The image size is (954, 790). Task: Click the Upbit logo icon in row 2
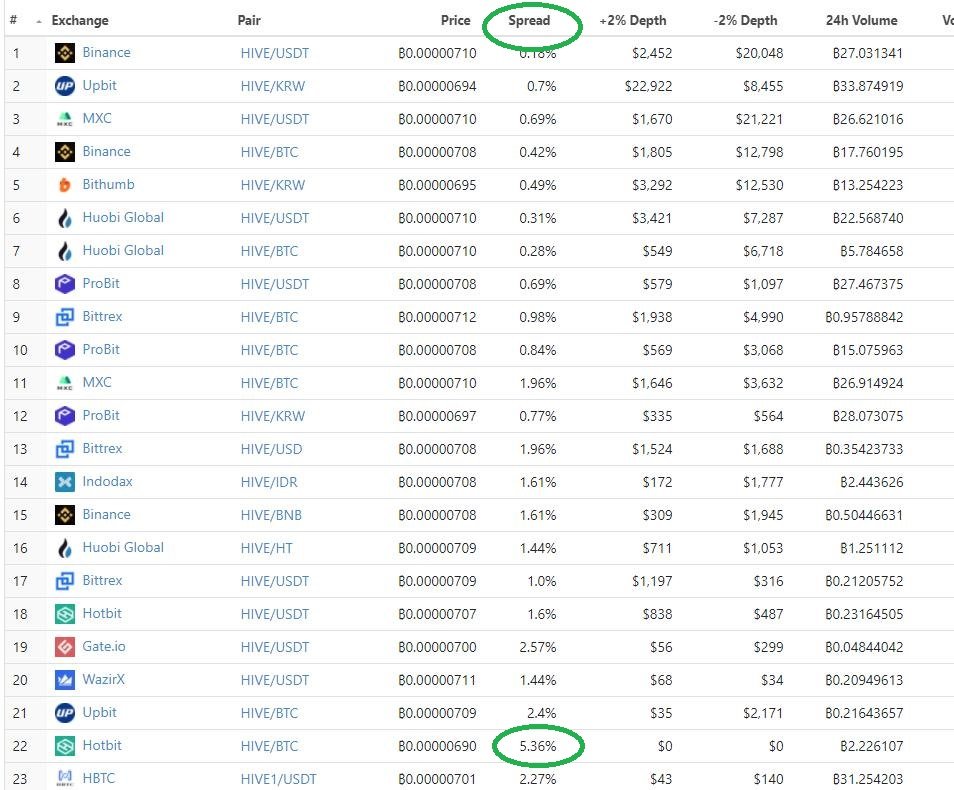click(x=64, y=86)
